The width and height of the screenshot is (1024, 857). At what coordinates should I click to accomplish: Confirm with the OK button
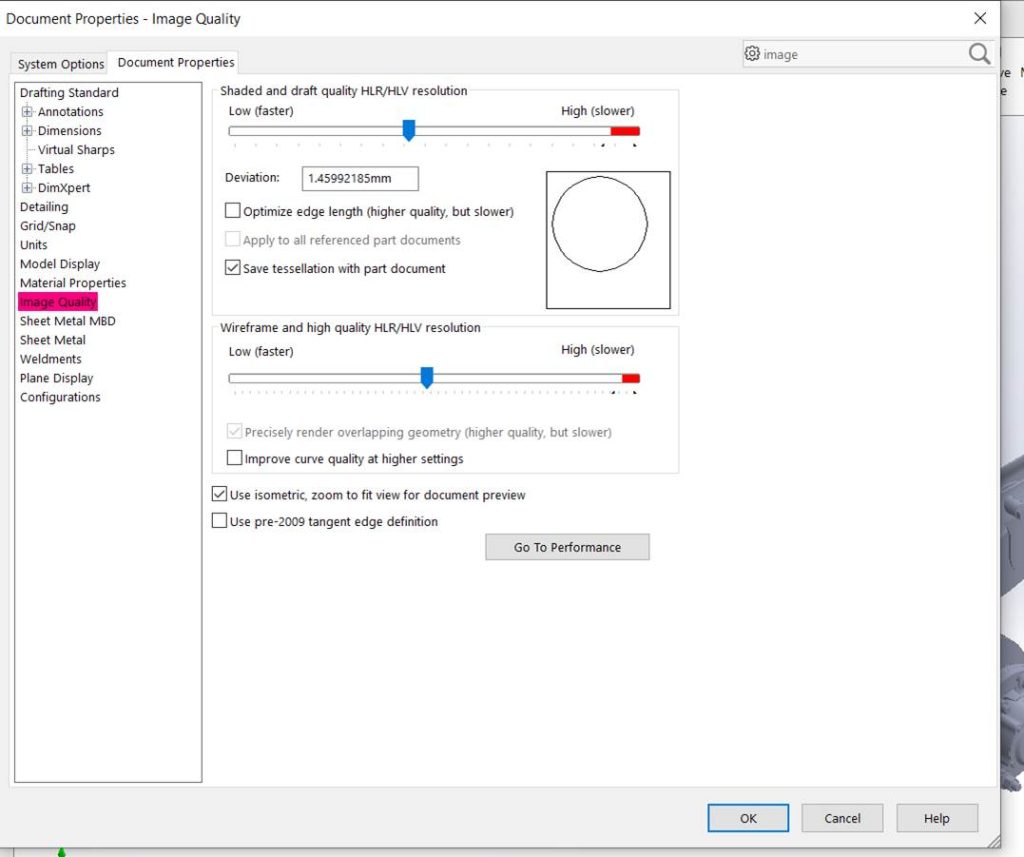click(748, 818)
